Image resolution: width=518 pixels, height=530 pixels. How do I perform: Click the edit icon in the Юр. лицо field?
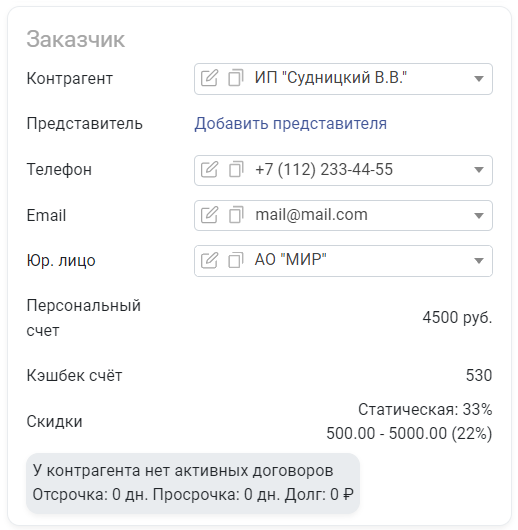coord(209,260)
